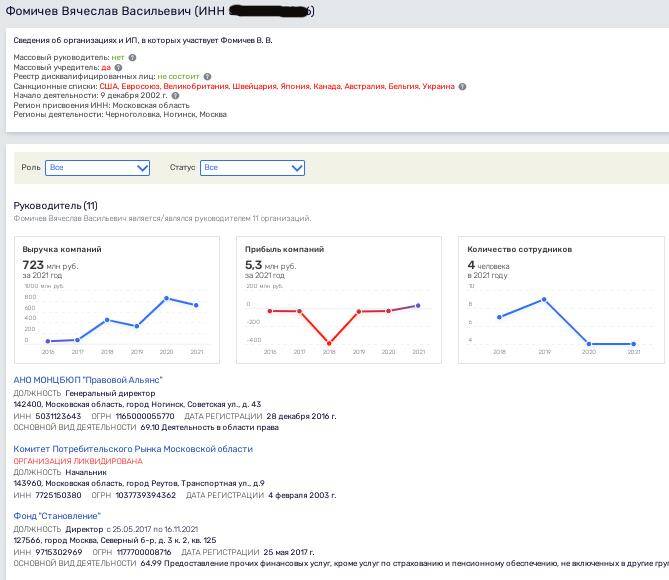The image size is (669, 580).
Task: Click help icon after Санкционные списки countries
Action: [460, 87]
